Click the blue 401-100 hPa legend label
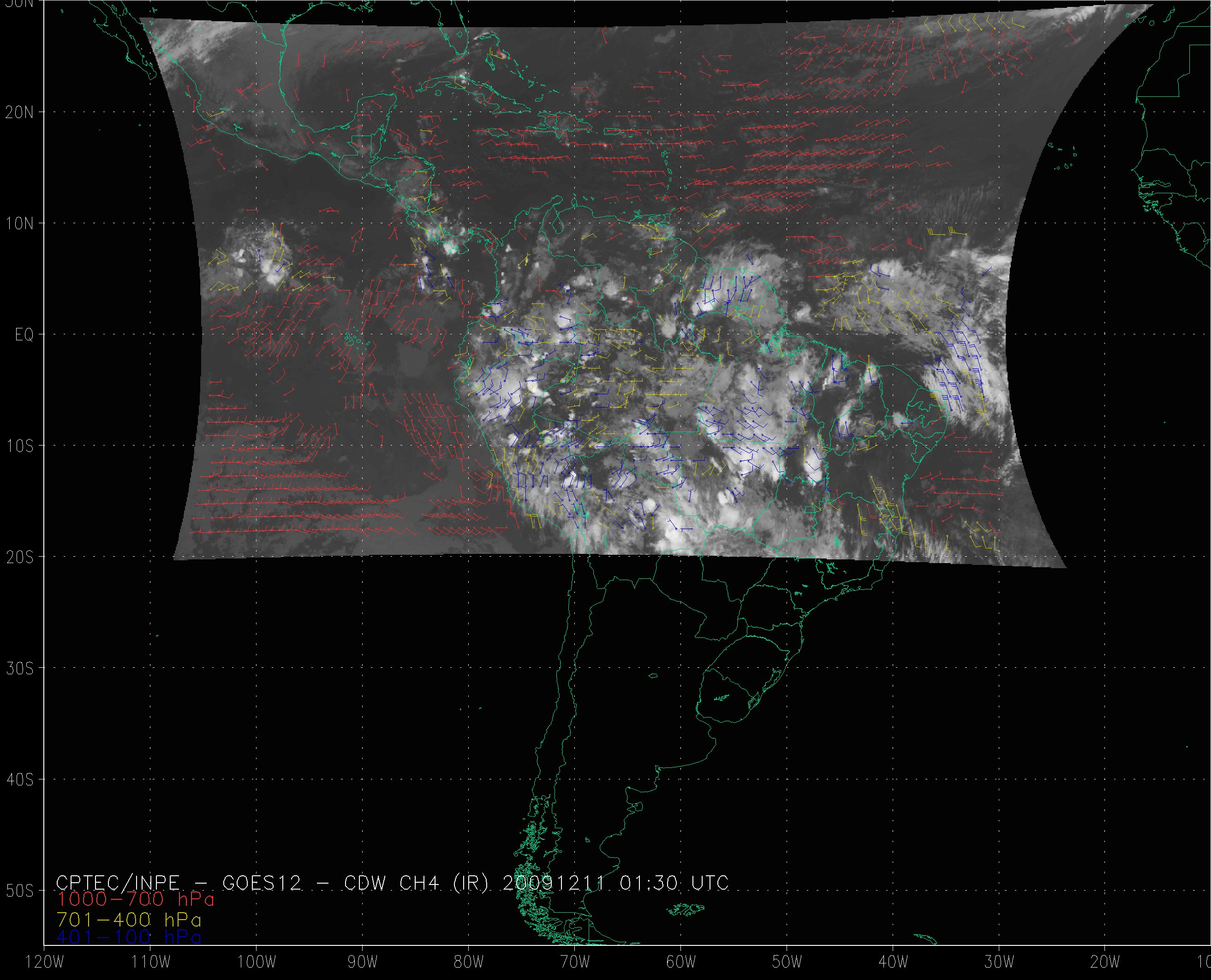This screenshot has height=980, width=1211. coord(129,937)
